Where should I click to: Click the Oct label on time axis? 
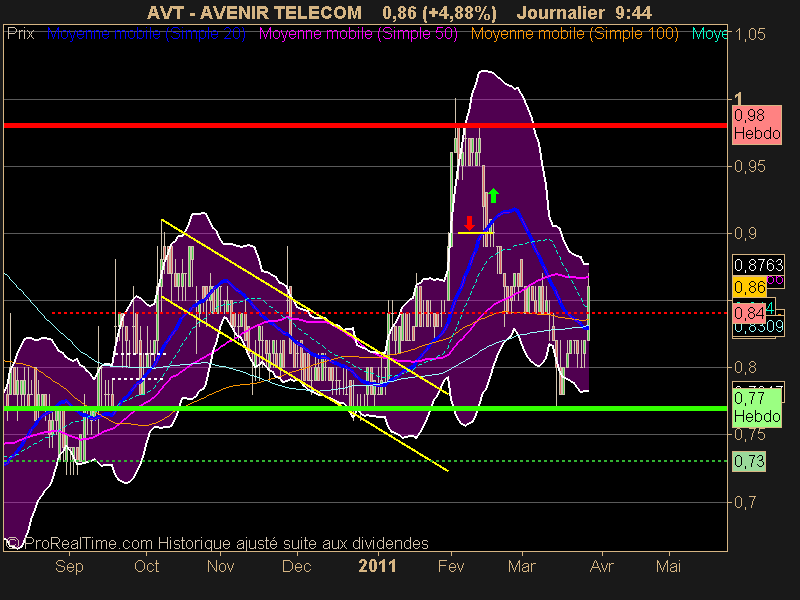pos(146,566)
